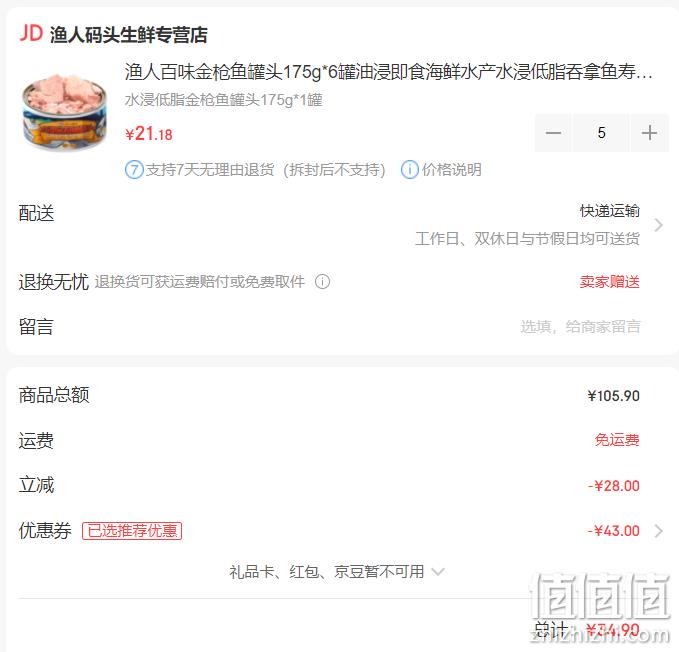
Task: Select the 快递运输 delivery method
Action: point(610,211)
